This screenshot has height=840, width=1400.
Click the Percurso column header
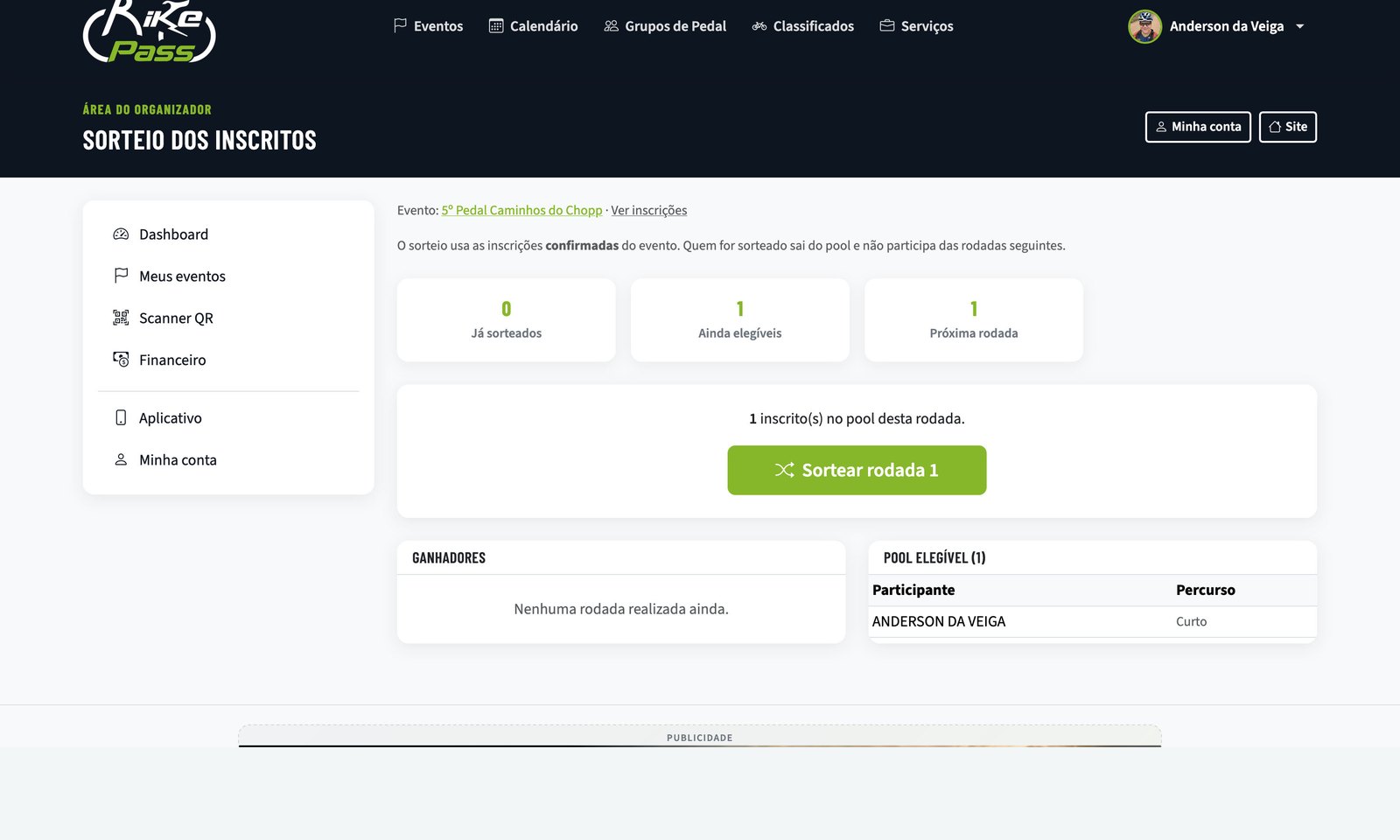pyautogui.click(x=1206, y=590)
